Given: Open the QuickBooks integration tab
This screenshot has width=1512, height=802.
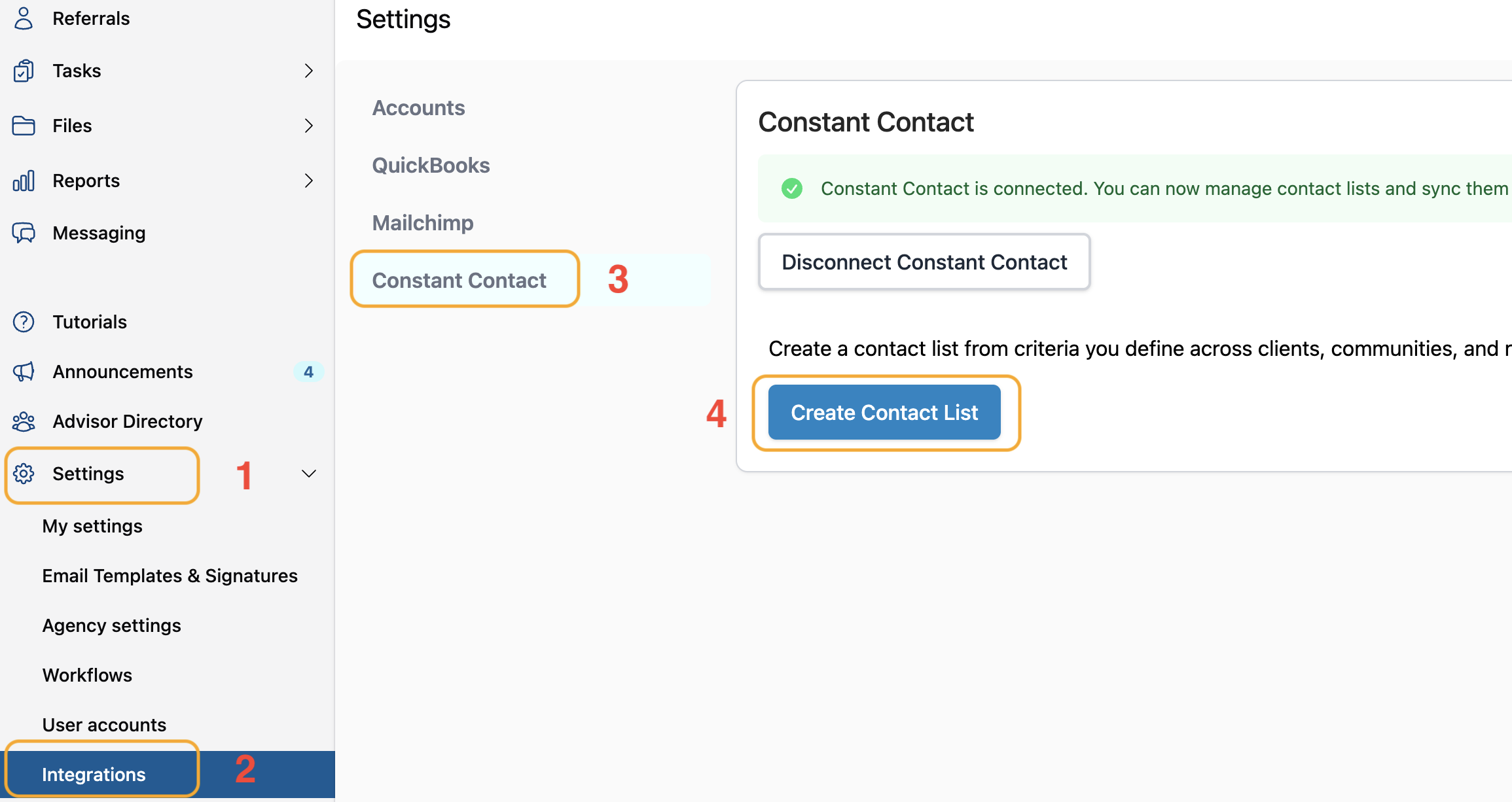Looking at the screenshot, I should (x=431, y=166).
